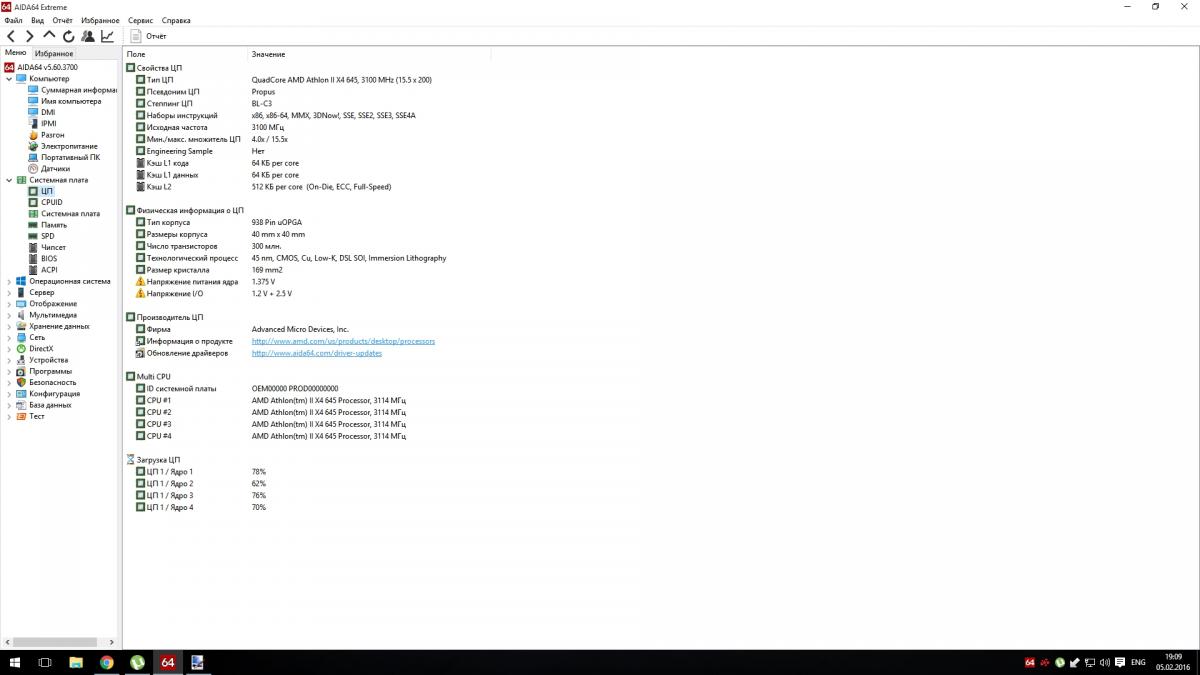Select the ЦП item in the tree
This screenshot has height=675, width=1200.
point(47,191)
